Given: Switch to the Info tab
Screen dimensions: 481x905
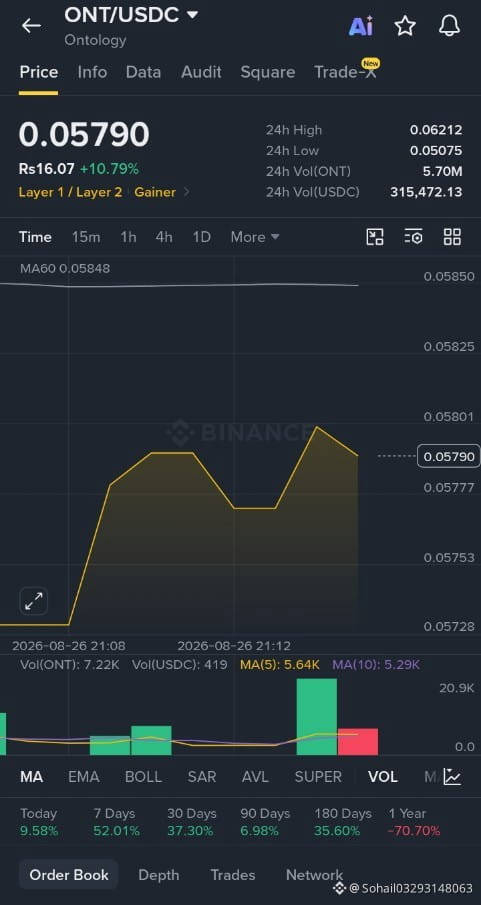Looking at the screenshot, I should tap(92, 72).
